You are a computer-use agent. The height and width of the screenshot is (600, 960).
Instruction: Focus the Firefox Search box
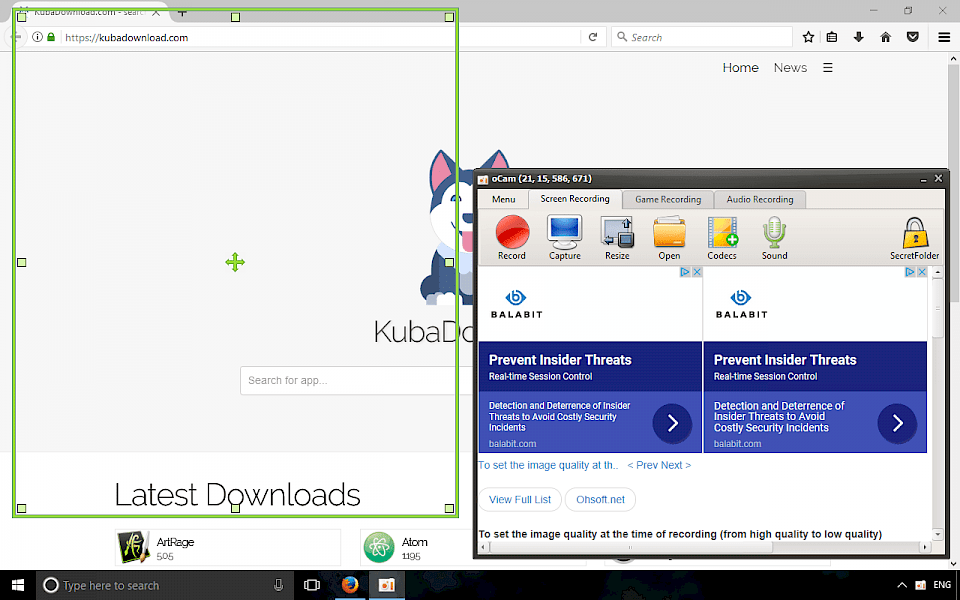702,37
